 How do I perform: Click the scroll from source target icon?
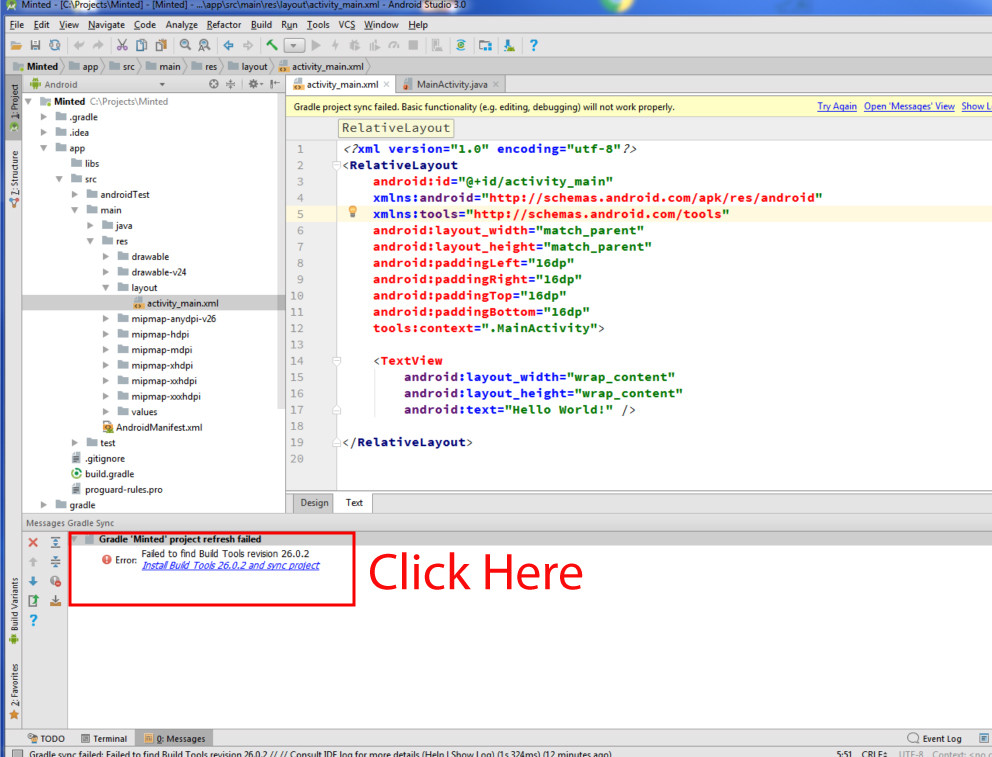(x=214, y=84)
